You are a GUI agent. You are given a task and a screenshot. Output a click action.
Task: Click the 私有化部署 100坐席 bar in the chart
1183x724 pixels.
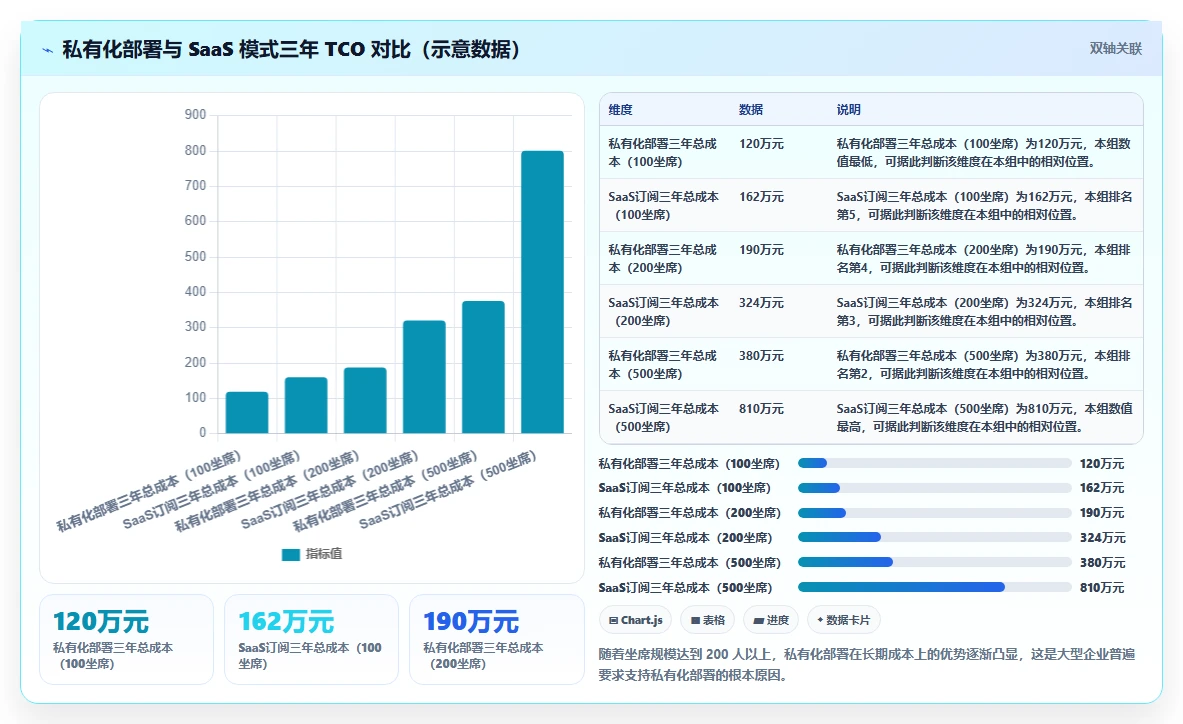pos(247,413)
